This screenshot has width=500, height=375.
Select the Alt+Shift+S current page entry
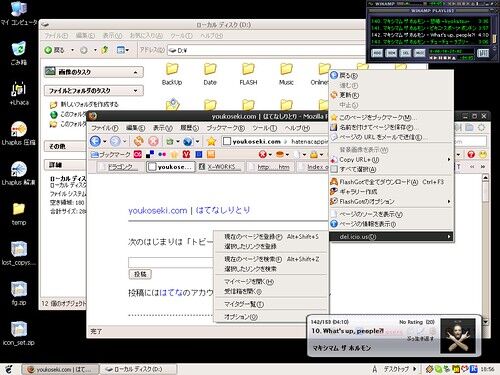click(x=271, y=237)
